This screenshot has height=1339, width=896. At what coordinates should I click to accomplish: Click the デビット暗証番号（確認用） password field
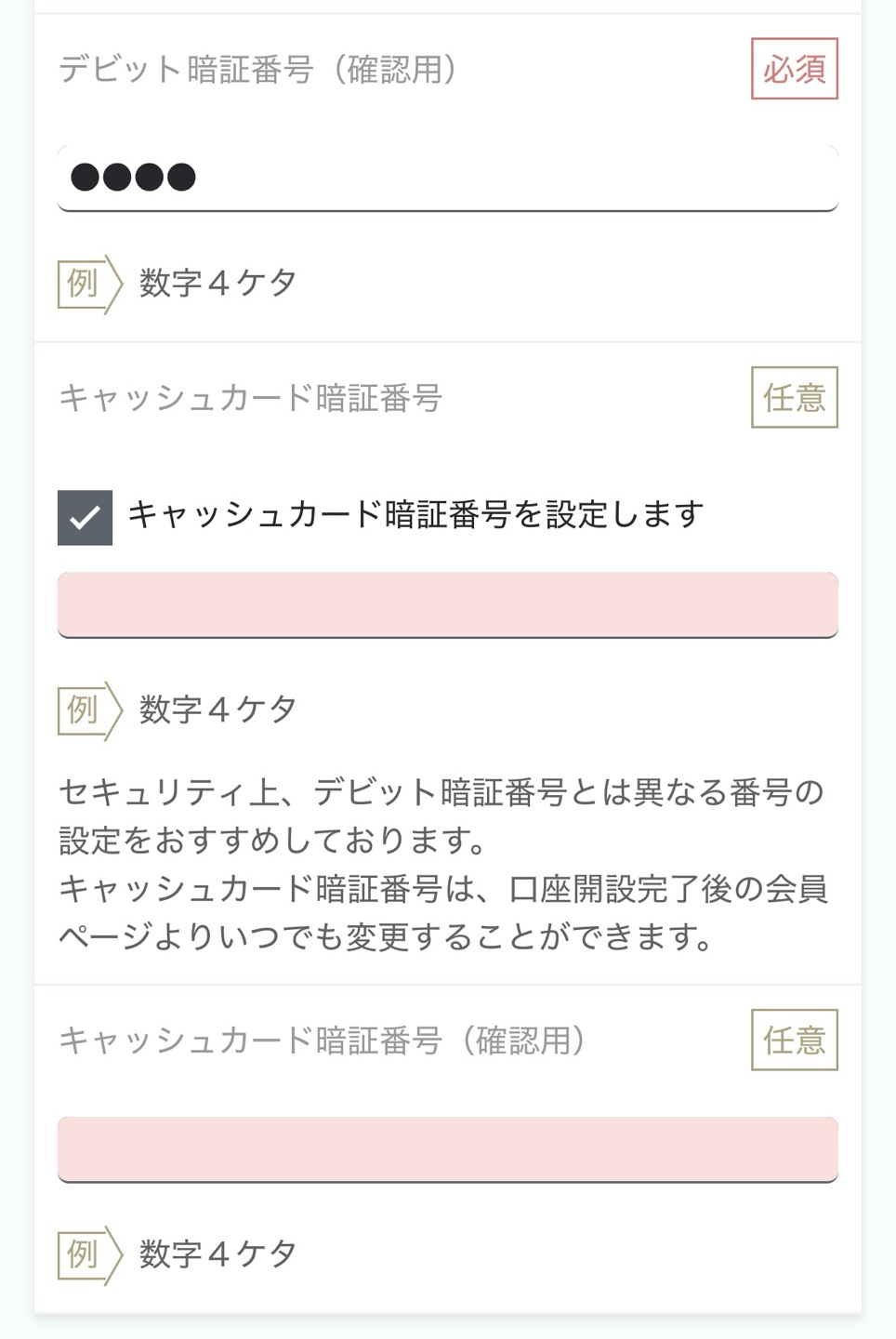click(448, 178)
